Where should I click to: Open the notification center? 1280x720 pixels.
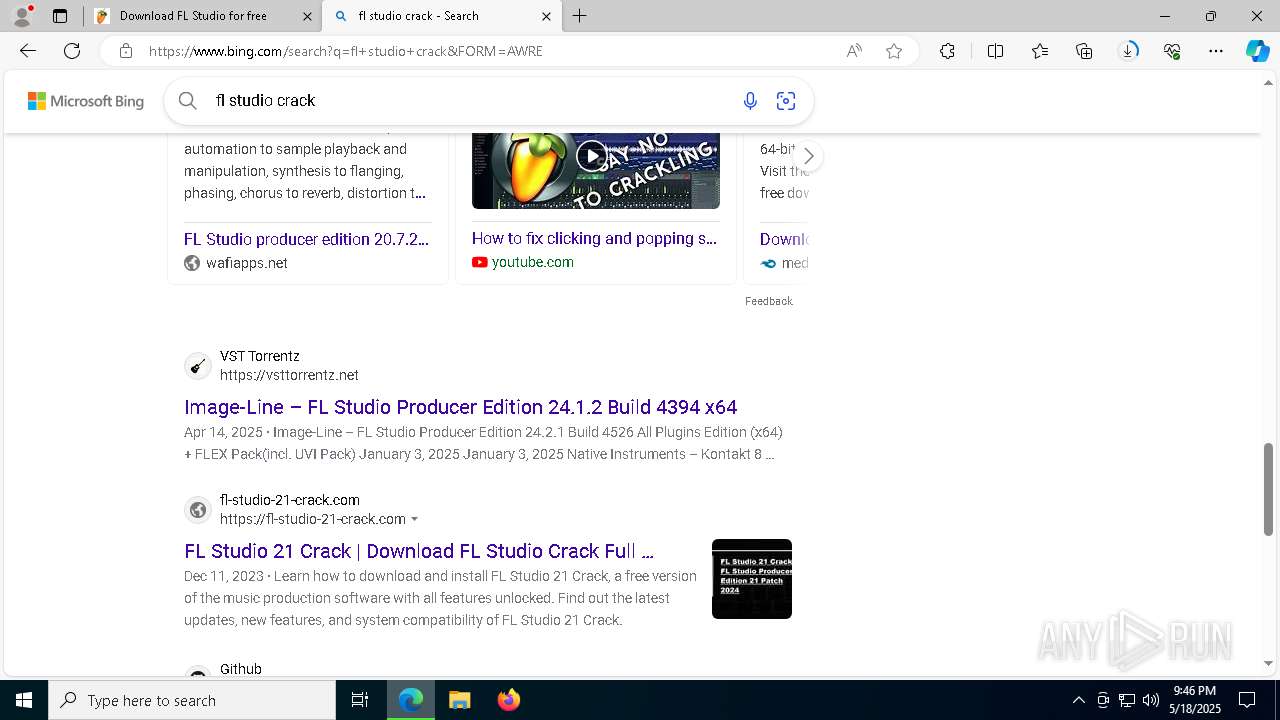coord(1247,700)
